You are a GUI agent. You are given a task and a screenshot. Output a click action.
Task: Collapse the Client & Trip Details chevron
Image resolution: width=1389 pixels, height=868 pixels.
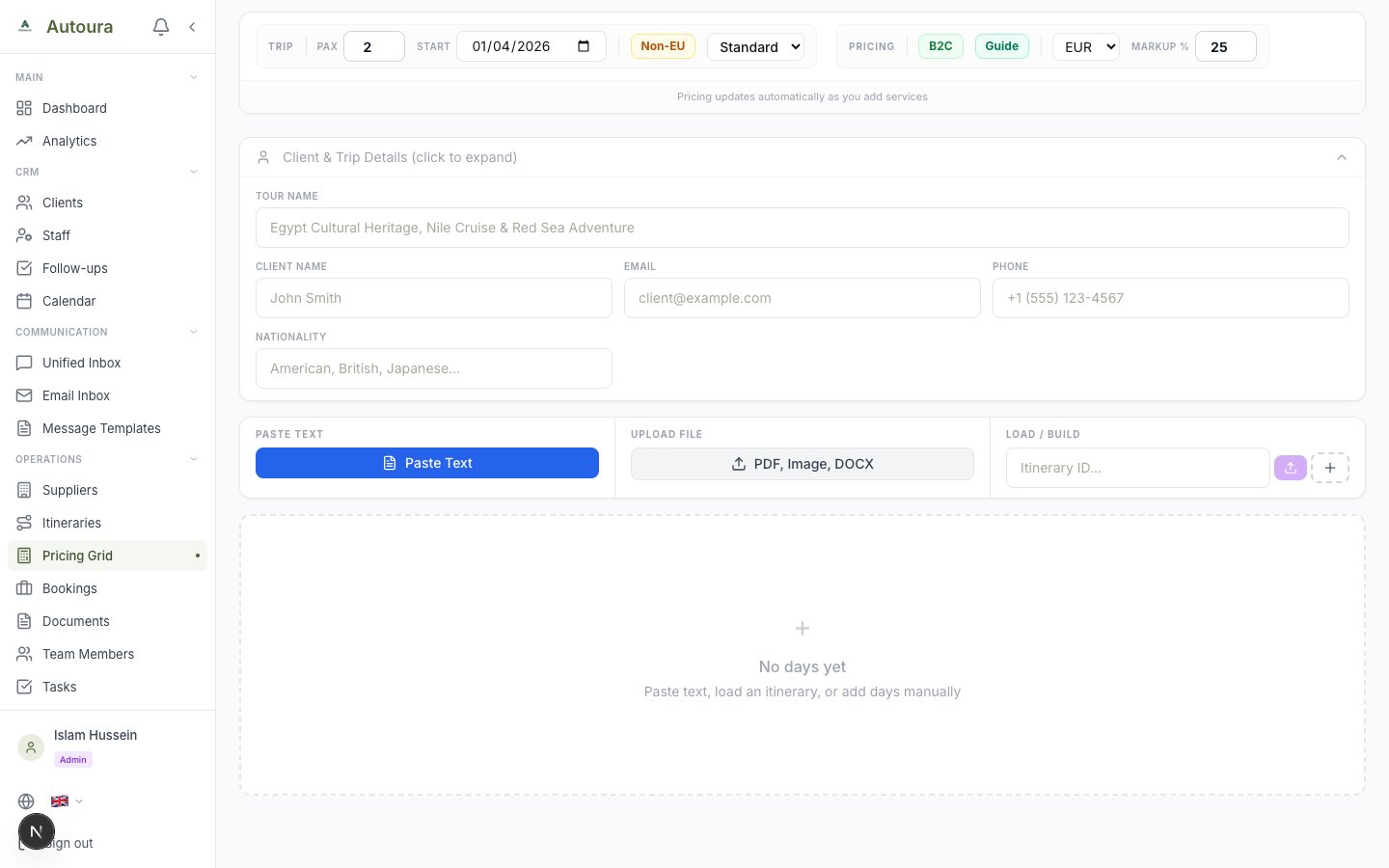(x=1342, y=157)
